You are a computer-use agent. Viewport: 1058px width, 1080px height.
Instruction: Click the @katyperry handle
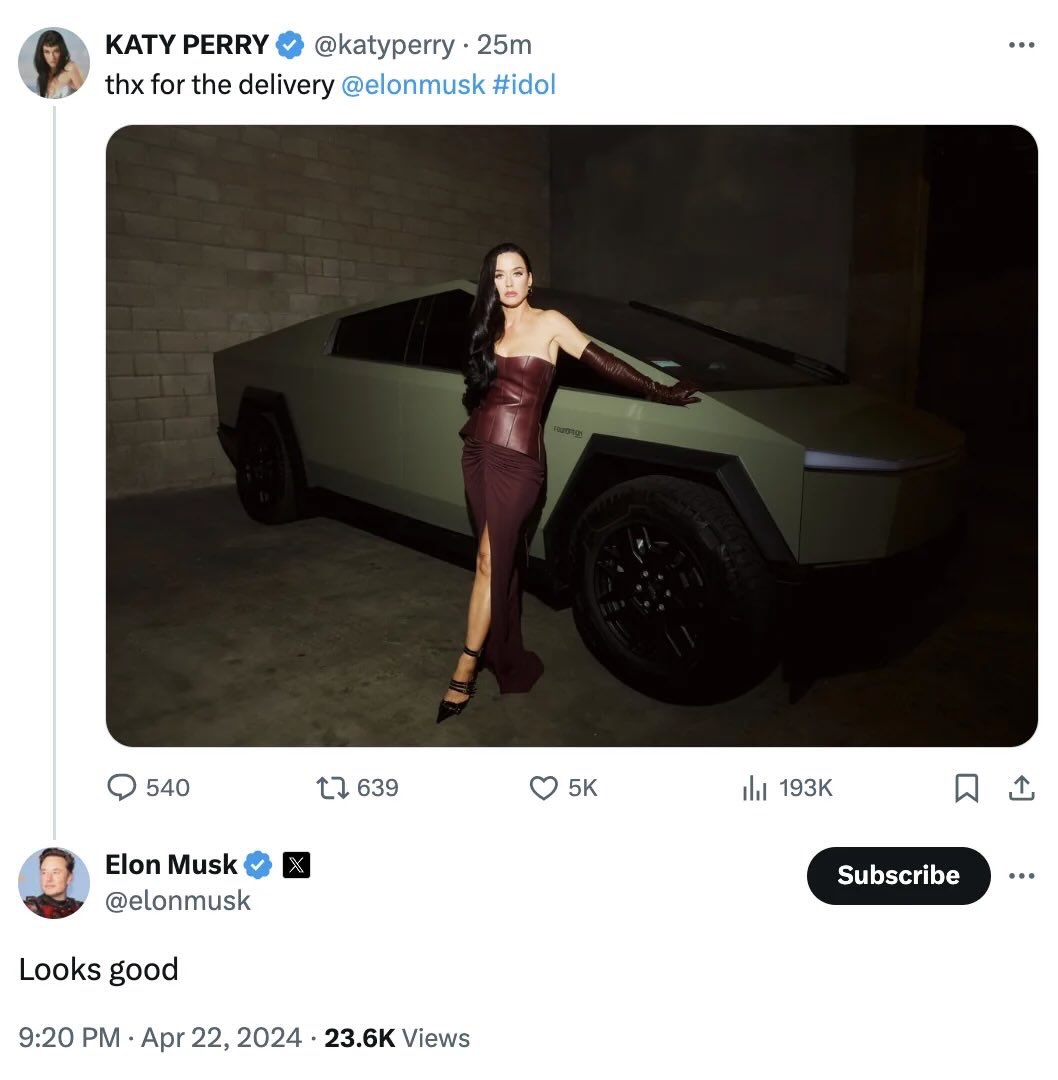[x=384, y=45]
